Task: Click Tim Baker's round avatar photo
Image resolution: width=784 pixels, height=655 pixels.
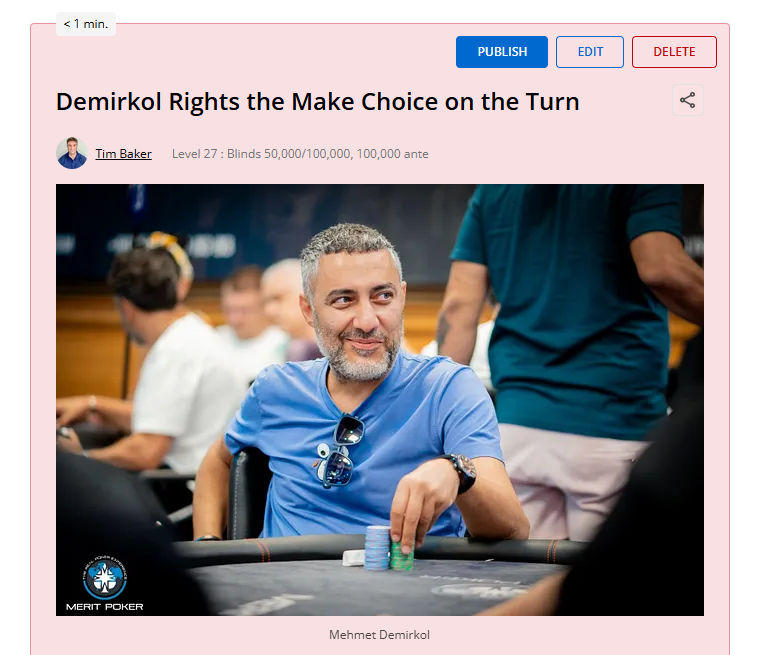Action: pos(72,153)
